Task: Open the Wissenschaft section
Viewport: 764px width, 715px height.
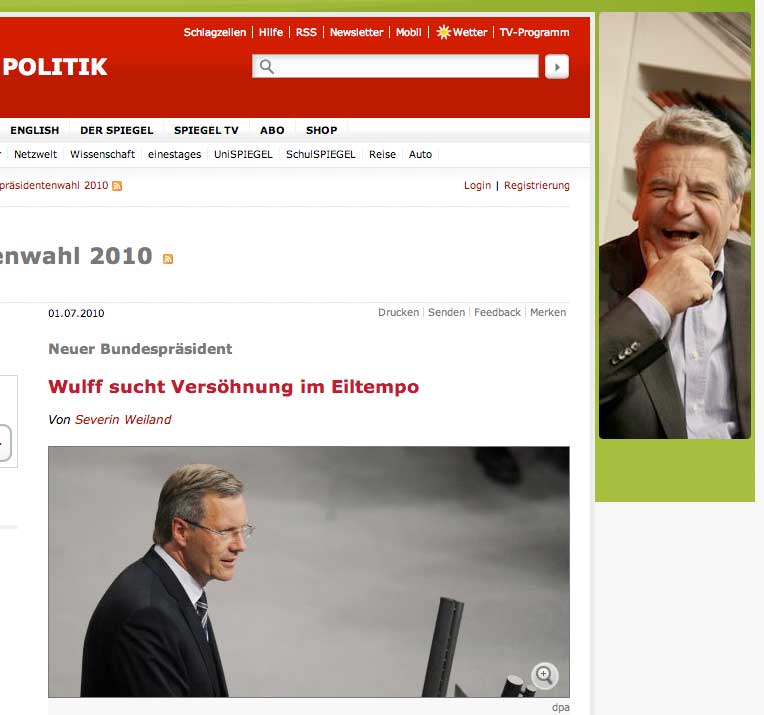Action: click(x=102, y=154)
